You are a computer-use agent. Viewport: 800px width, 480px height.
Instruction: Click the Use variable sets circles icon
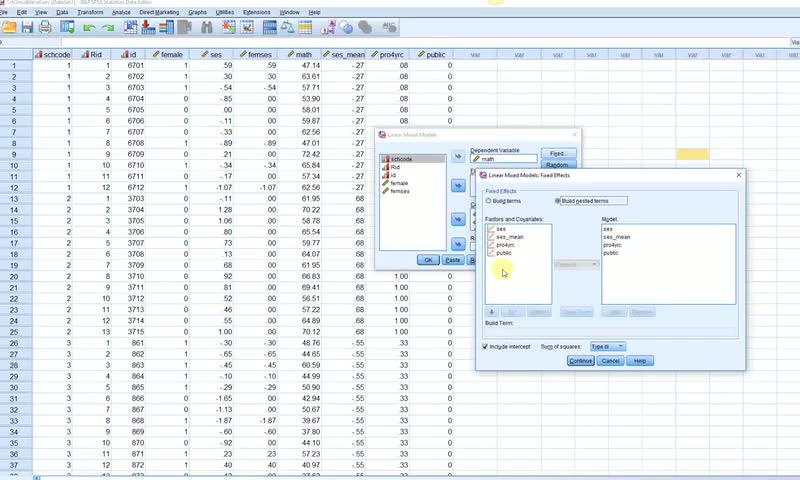pyautogui.click(x=346, y=27)
